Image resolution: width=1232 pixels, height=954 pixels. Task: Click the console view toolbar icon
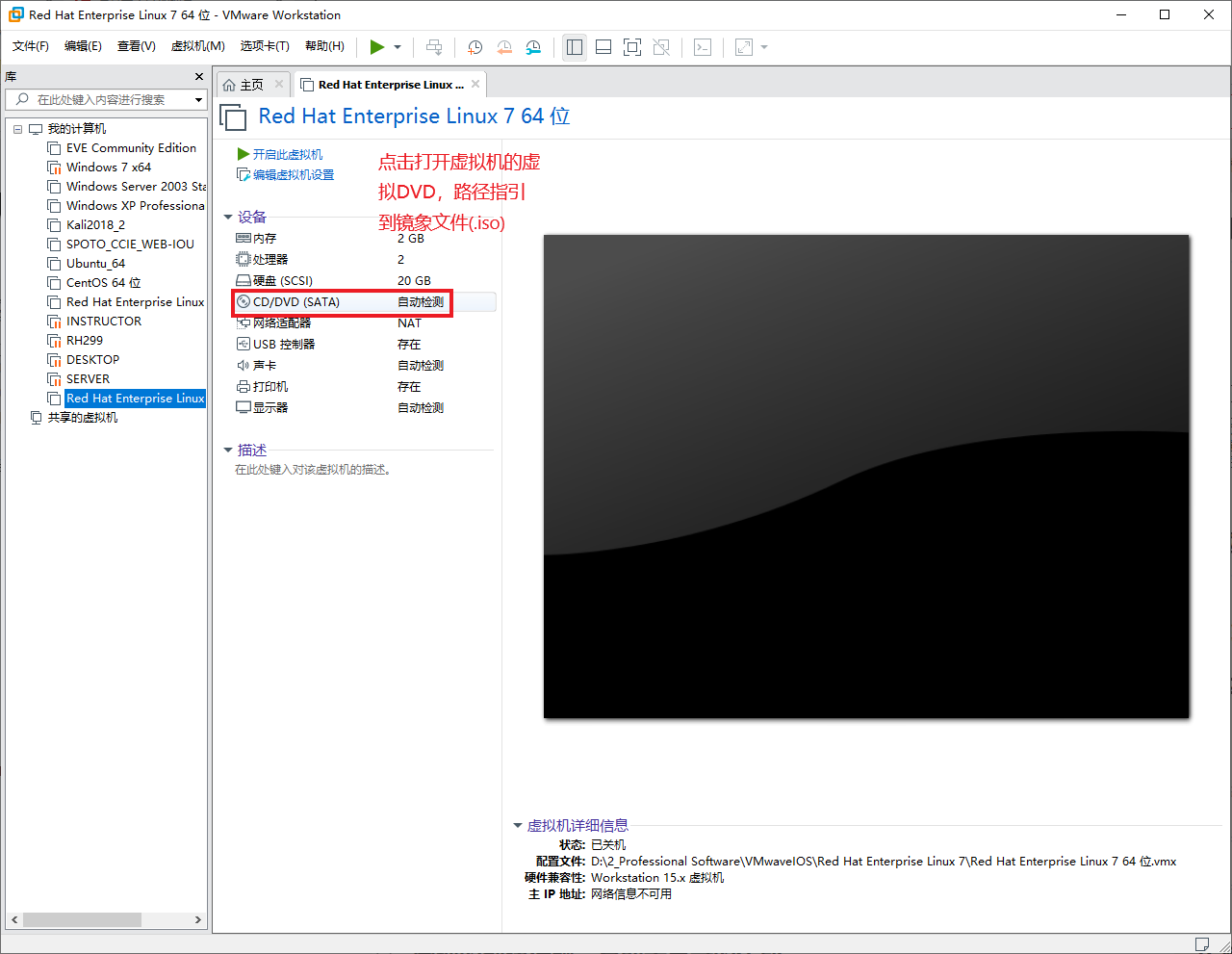(x=703, y=47)
